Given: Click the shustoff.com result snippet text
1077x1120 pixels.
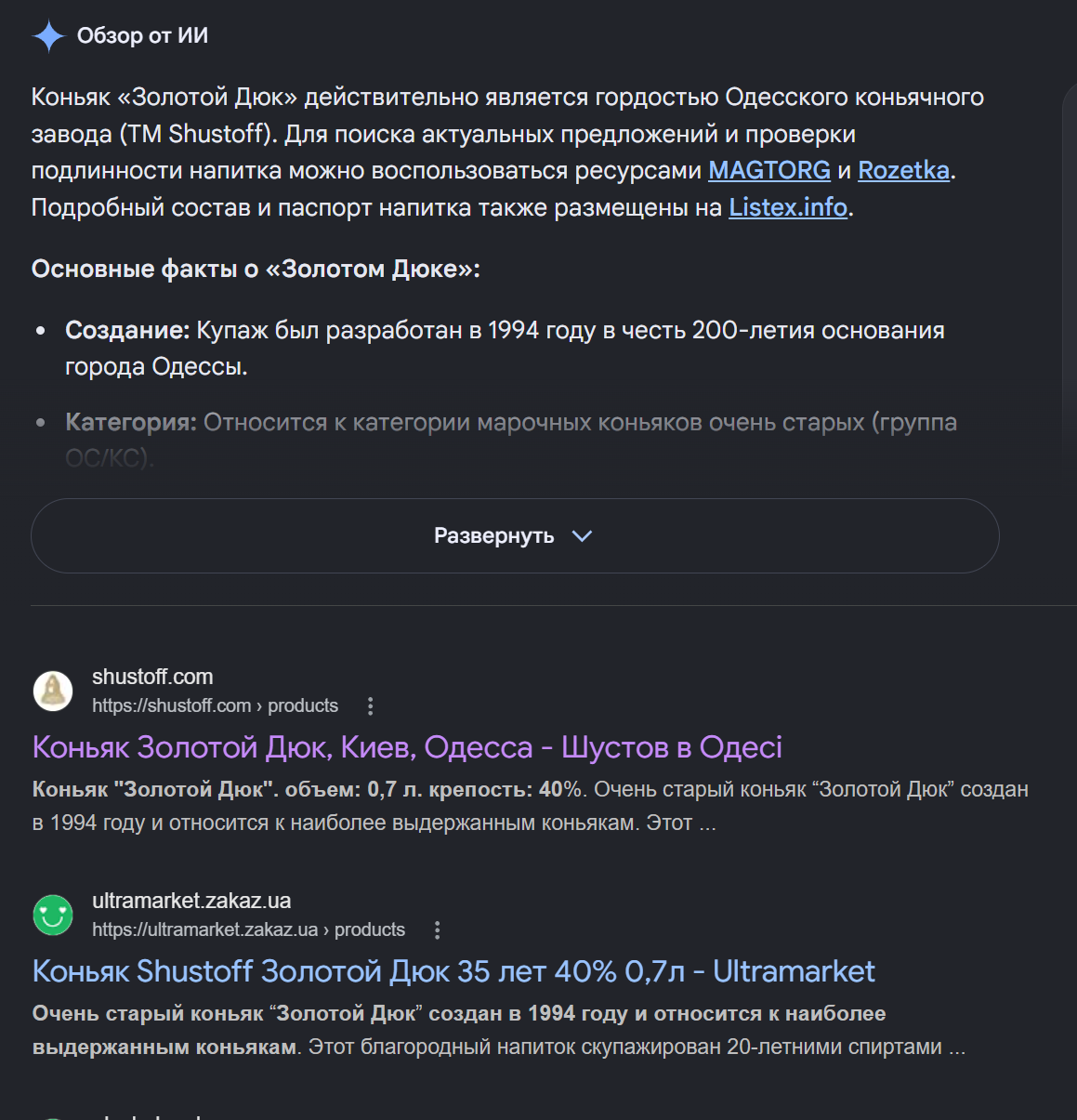Looking at the screenshot, I should click(x=530, y=806).
